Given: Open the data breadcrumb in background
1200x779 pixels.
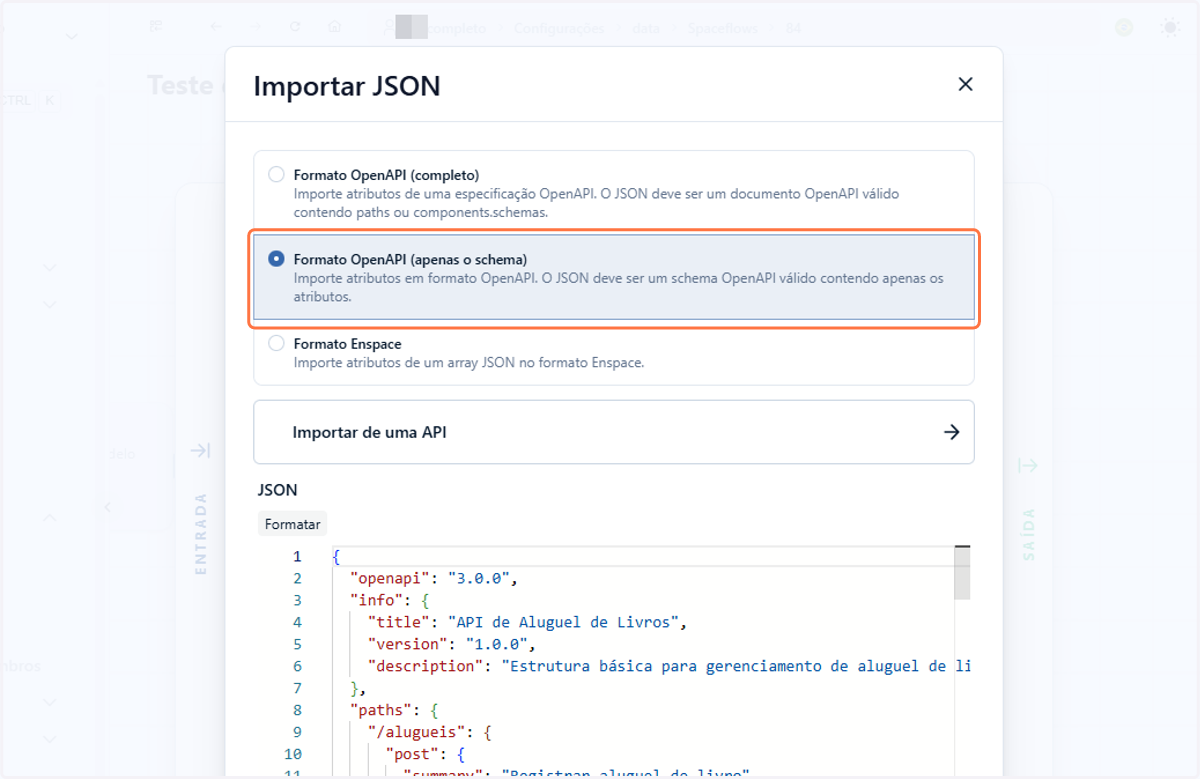Looking at the screenshot, I should point(646,29).
